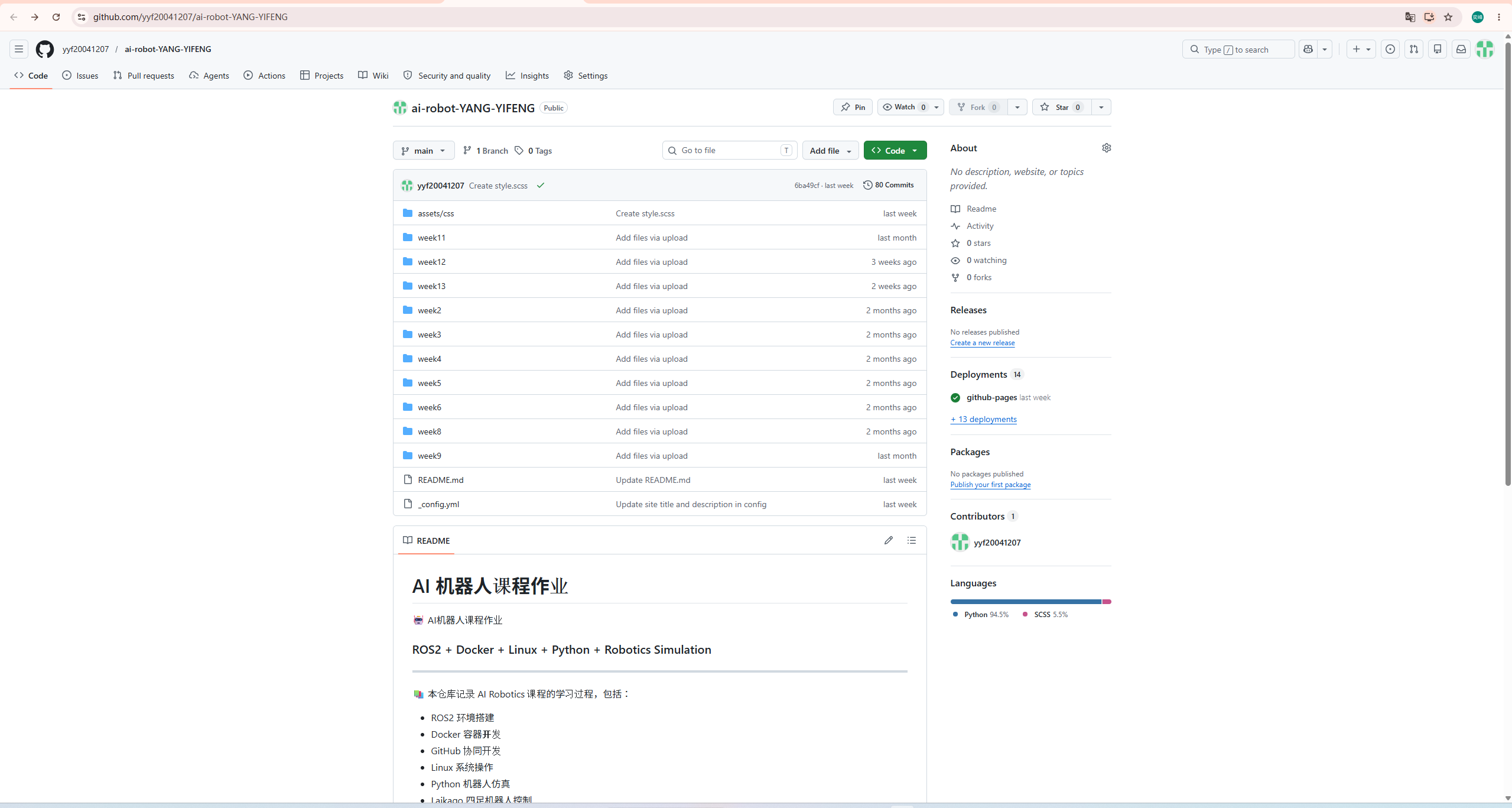Open the notifications inbox icon
1512x808 pixels.
(1461, 49)
